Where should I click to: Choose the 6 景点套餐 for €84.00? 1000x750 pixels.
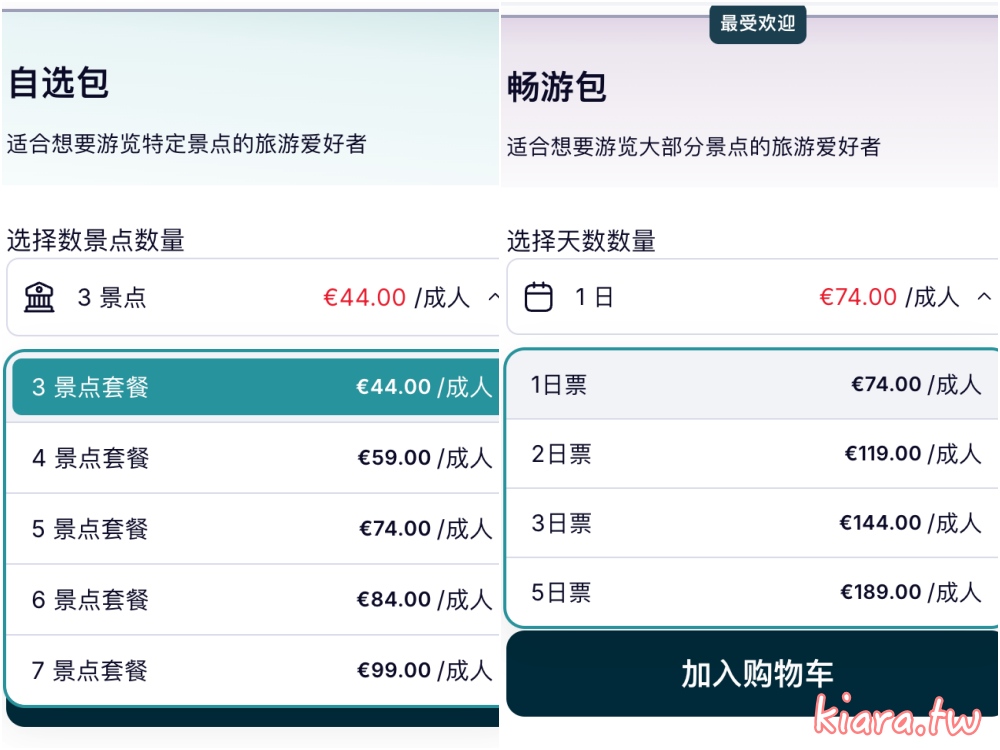point(253,599)
